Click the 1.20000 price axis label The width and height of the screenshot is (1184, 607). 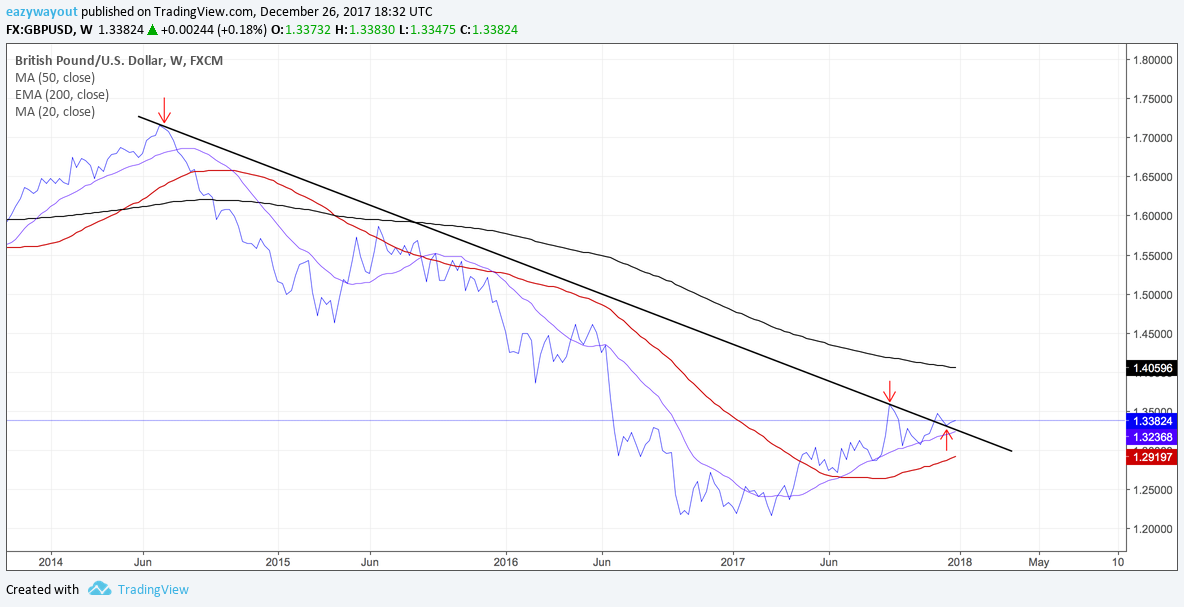(x=1151, y=530)
